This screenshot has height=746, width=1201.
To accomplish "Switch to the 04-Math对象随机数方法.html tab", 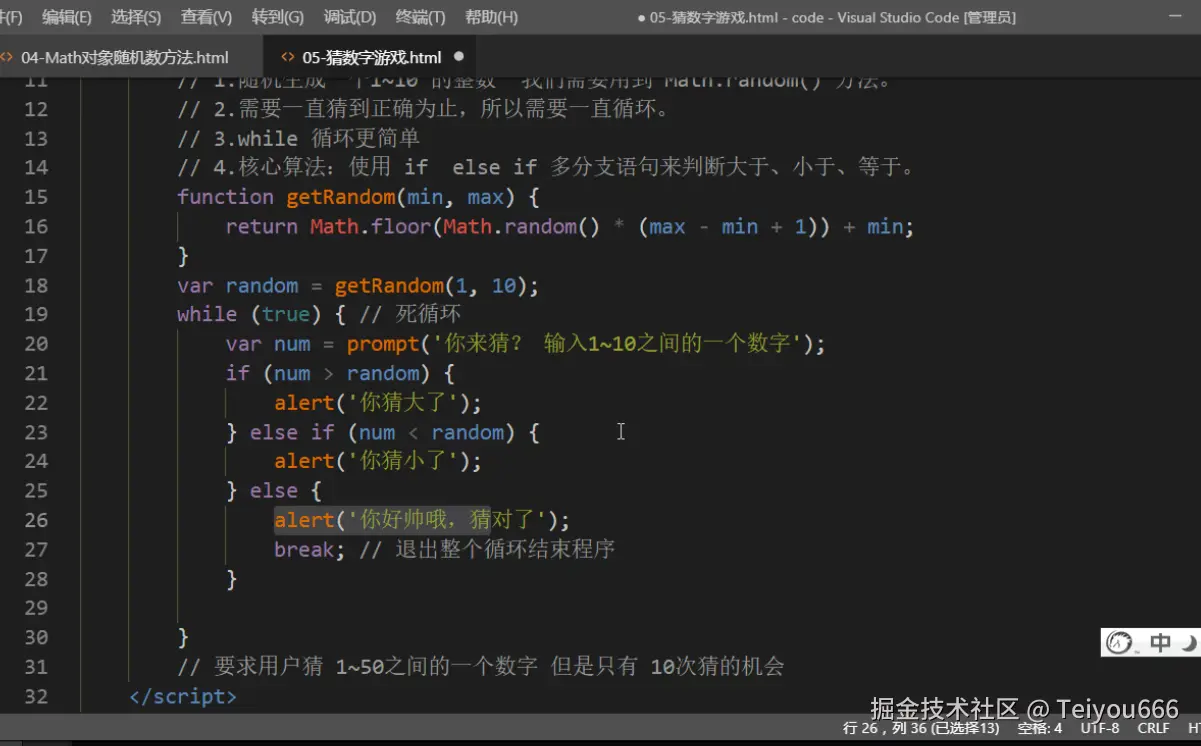I will coord(125,57).
